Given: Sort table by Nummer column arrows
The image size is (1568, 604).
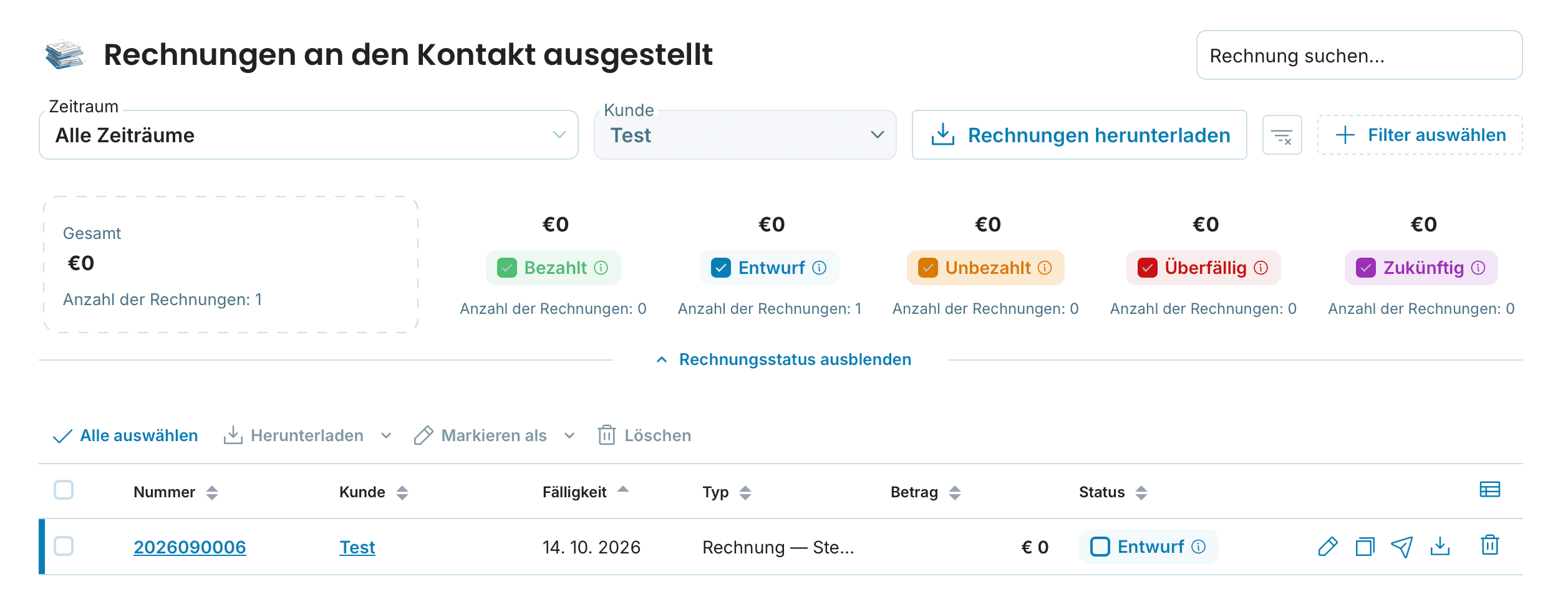Looking at the screenshot, I should pos(212,493).
